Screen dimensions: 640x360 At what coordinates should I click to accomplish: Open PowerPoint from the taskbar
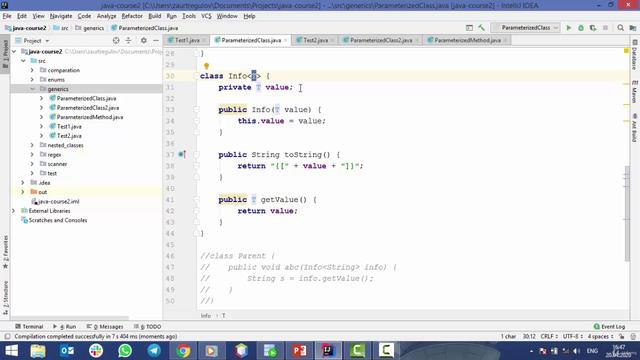(x=299, y=351)
